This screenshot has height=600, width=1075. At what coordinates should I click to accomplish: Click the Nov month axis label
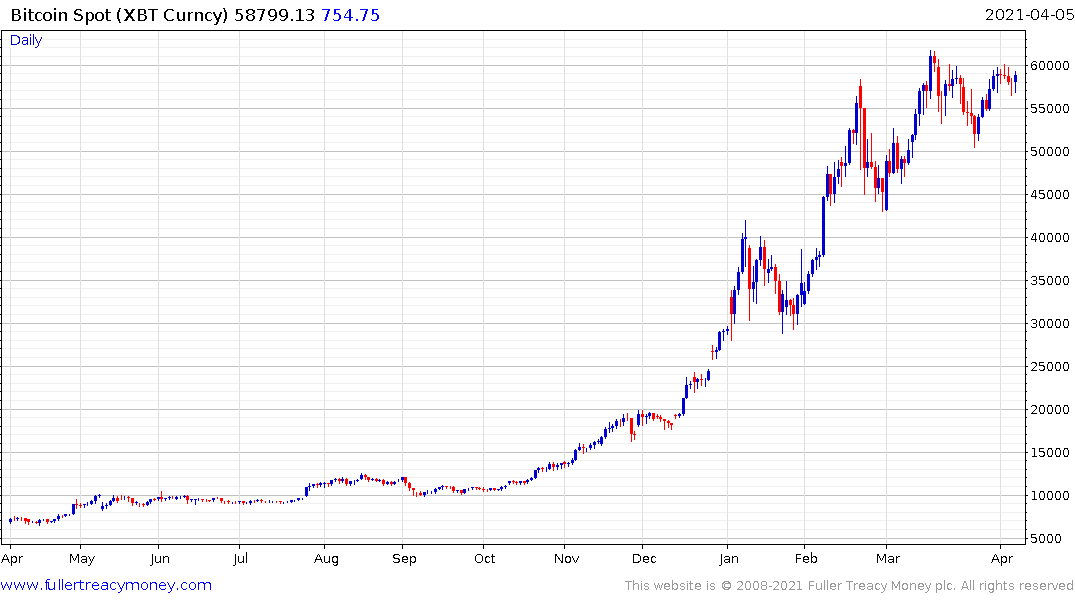(x=566, y=559)
